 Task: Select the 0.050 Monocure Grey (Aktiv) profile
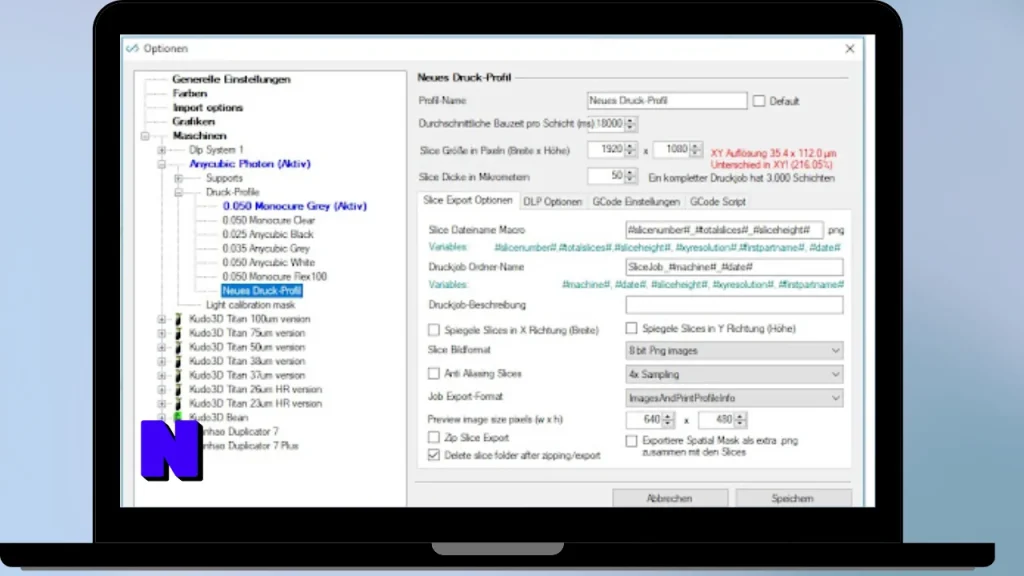(x=295, y=206)
